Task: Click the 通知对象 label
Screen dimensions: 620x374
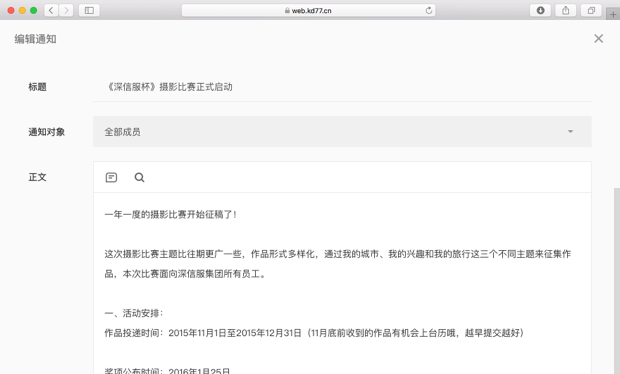Action: [x=47, y=132]
